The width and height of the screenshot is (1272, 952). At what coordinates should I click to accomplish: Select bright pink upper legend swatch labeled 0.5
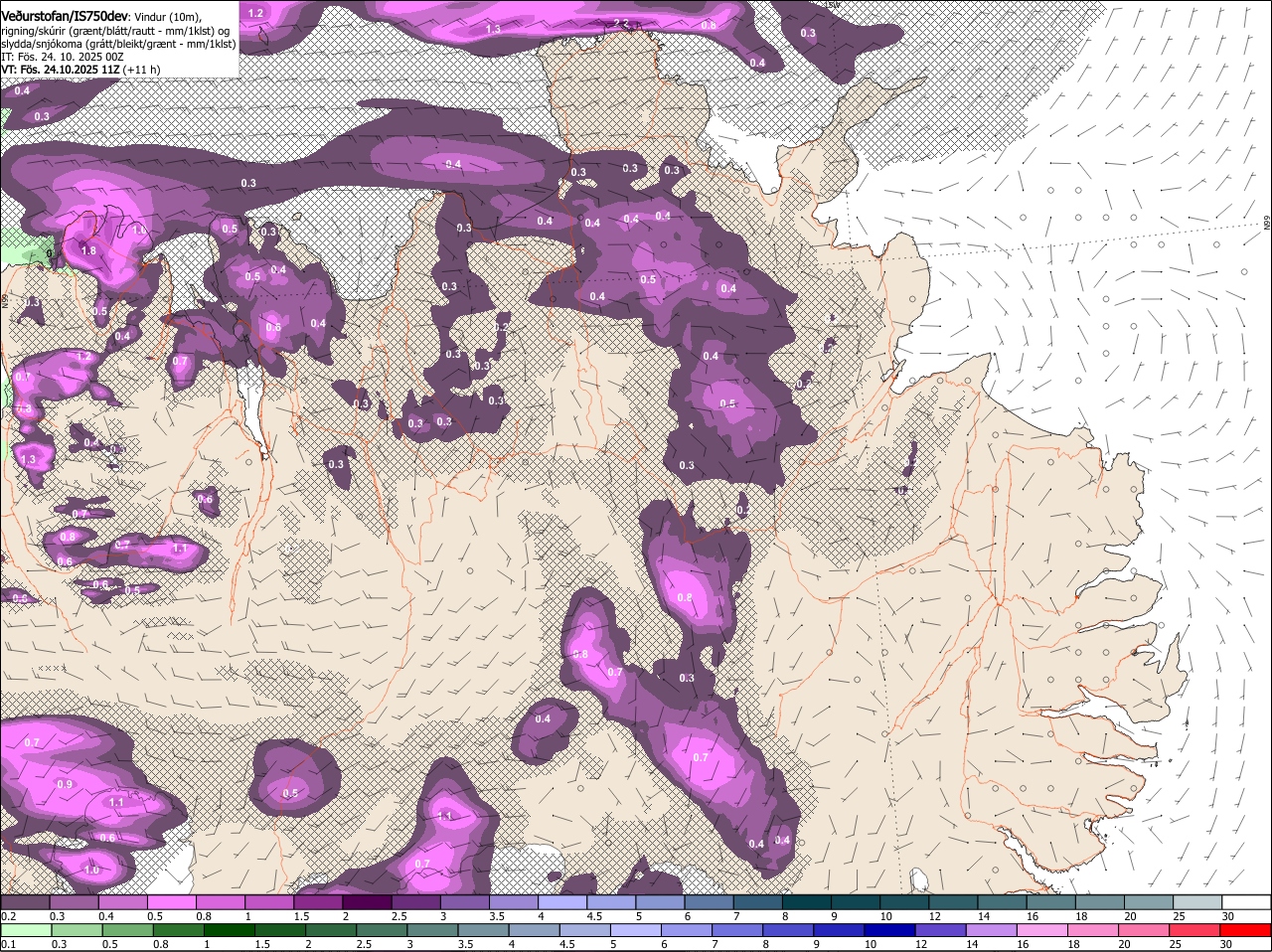tap(171, 902)
